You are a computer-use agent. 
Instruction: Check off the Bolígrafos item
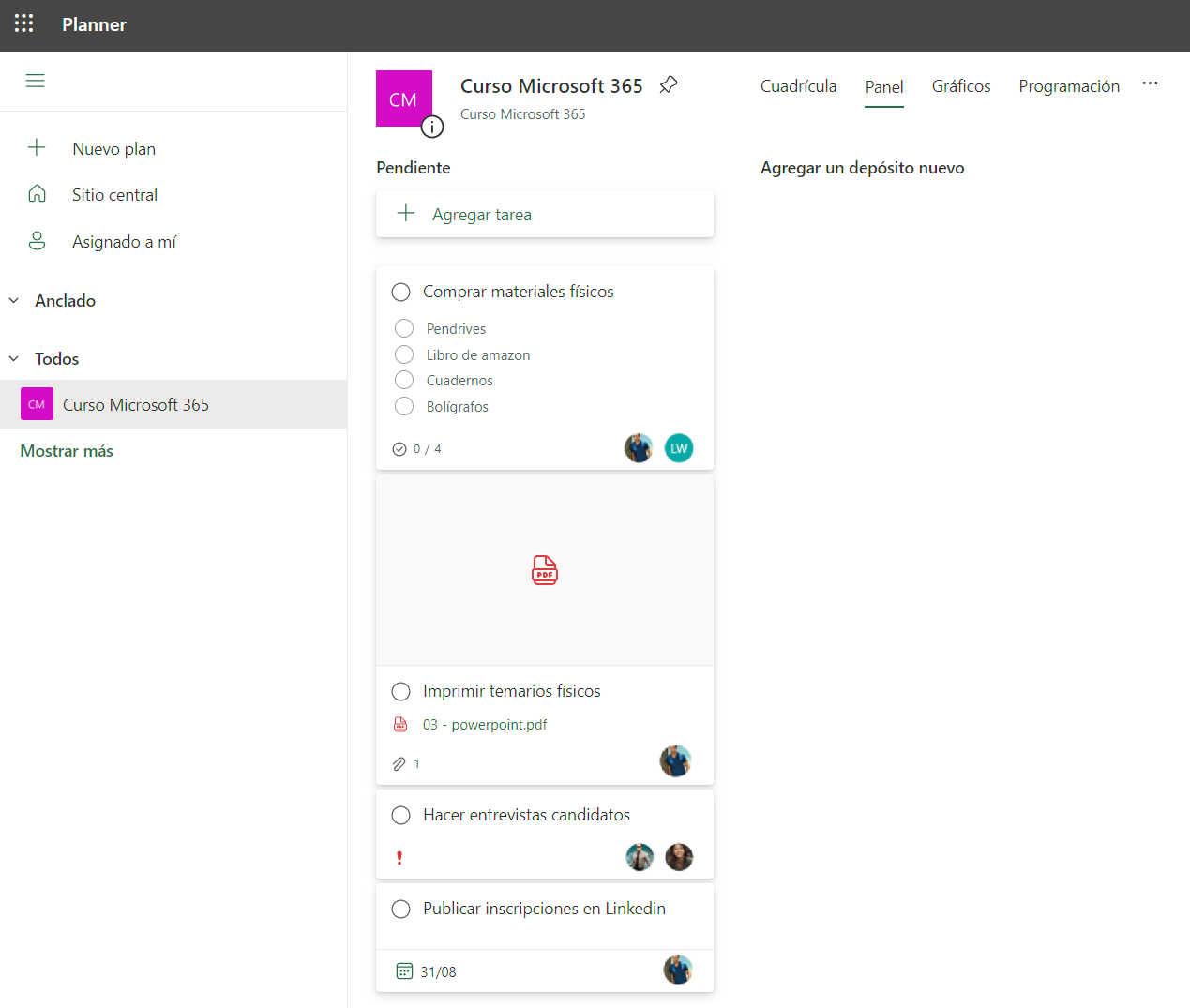point(404,406)
